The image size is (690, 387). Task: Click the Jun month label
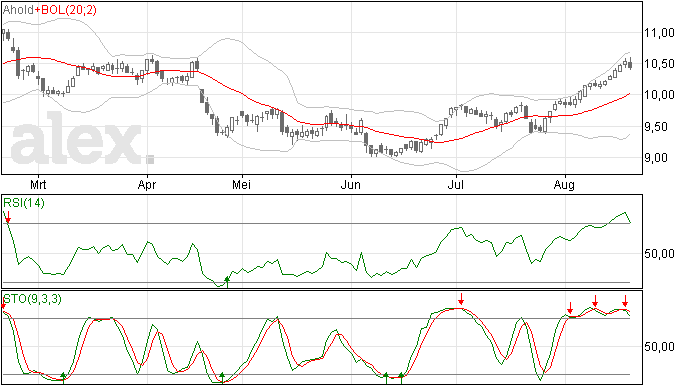tap(351, 184)
